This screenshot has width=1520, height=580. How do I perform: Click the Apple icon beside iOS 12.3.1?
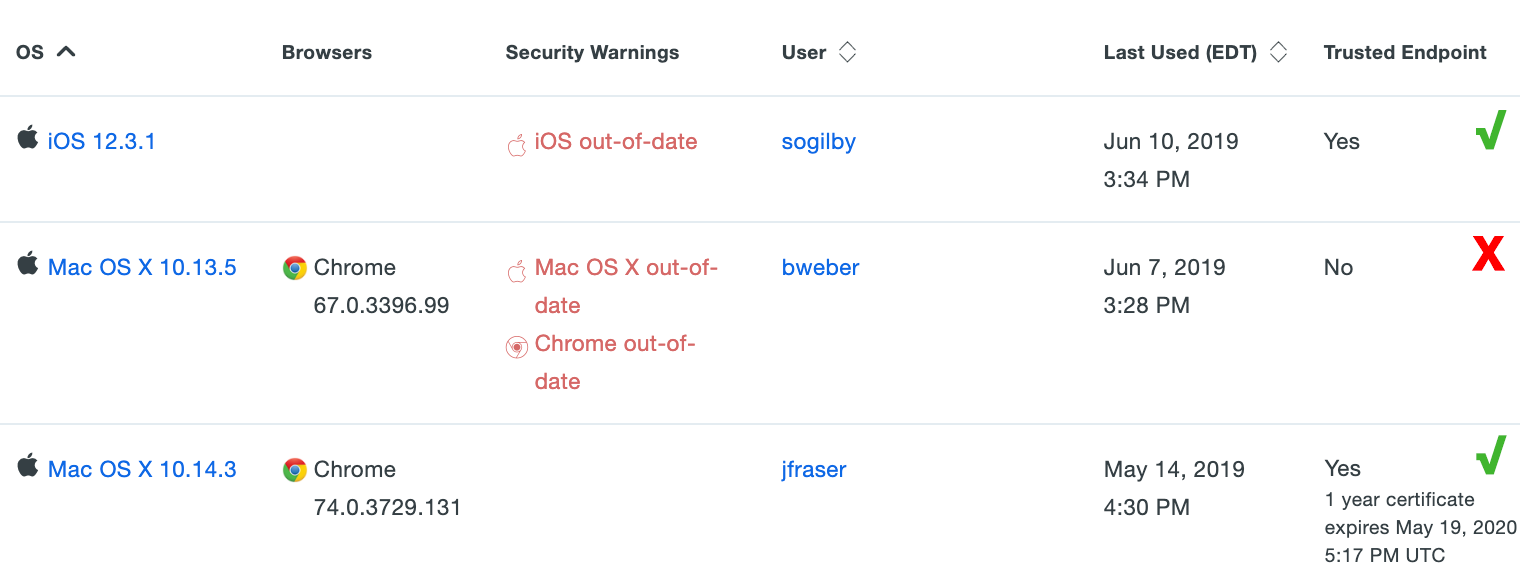click(28, 138)
